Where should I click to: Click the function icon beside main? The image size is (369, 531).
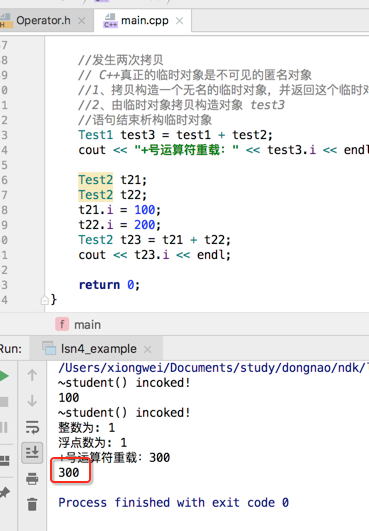pos(62,324)
